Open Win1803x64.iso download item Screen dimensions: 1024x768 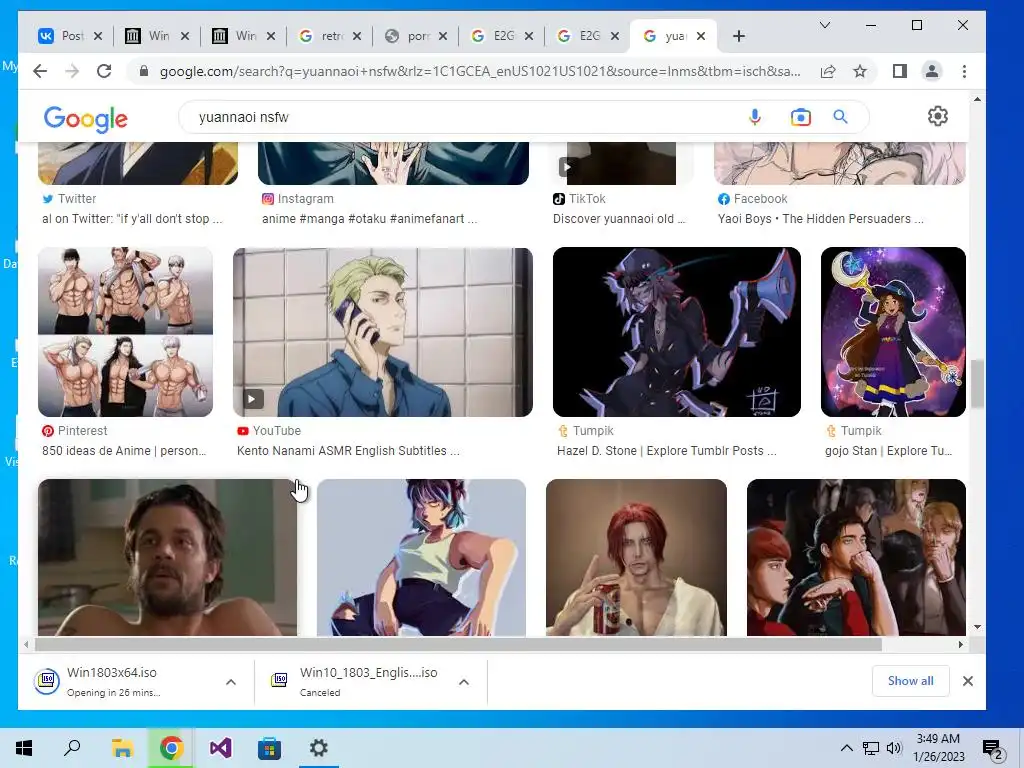112,681
